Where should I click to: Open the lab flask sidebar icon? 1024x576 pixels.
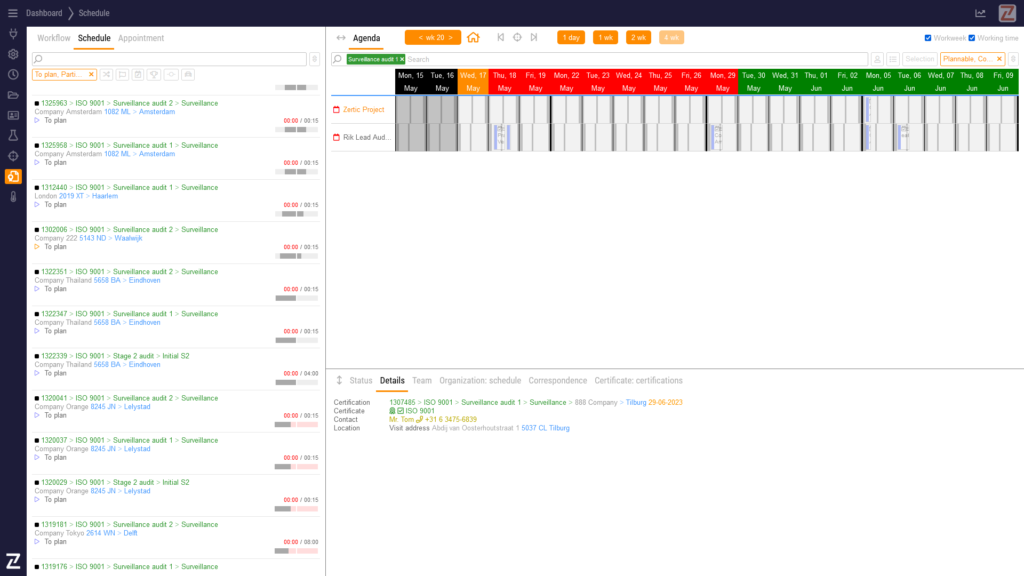tap(13, 136)
